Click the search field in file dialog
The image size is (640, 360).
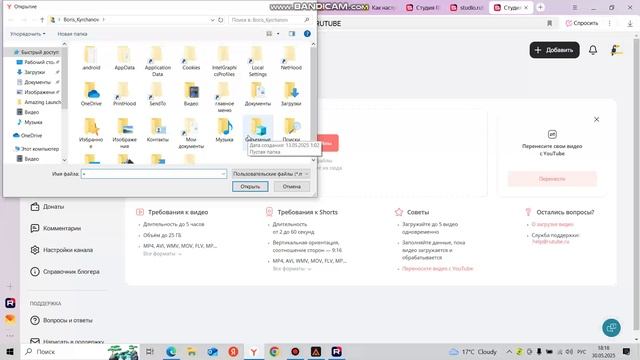(269, 20)
